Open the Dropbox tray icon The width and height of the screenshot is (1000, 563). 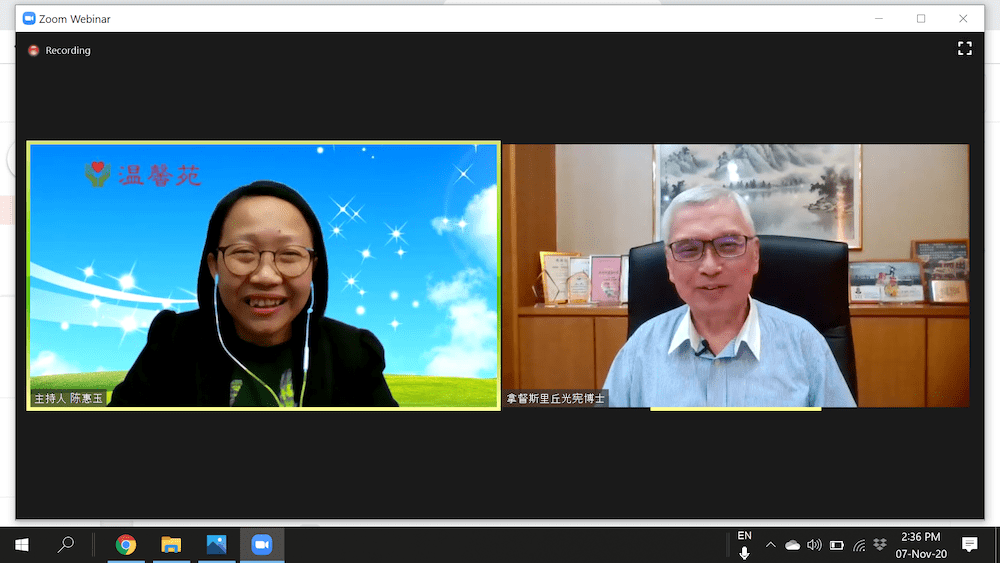(x=880, y=545)
